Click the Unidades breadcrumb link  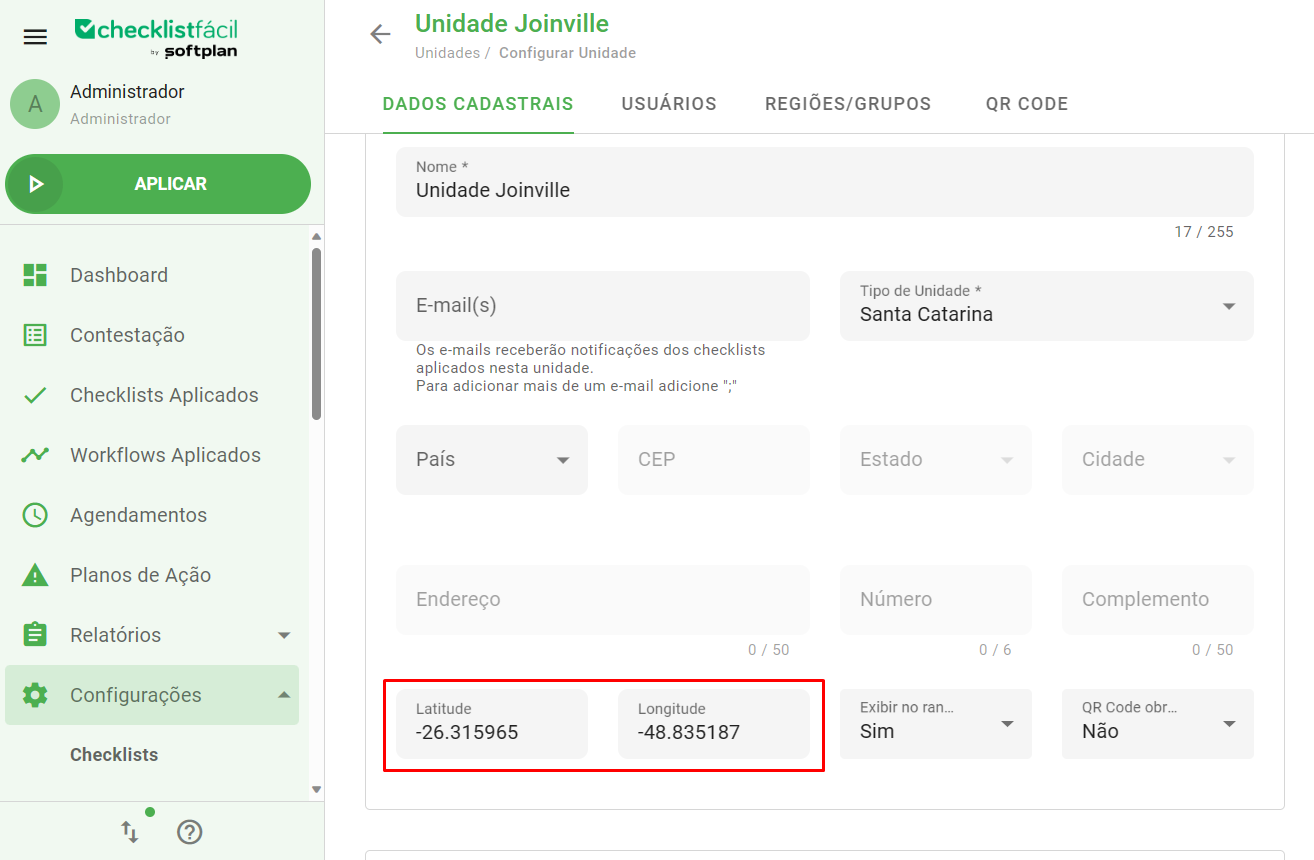coord(449,52)
